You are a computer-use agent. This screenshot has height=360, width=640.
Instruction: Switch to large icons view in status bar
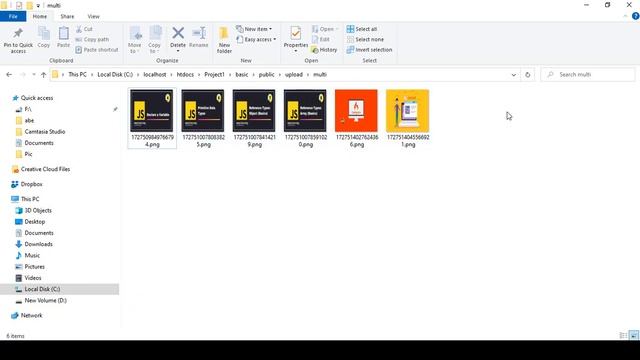click(x=634, y=336)
